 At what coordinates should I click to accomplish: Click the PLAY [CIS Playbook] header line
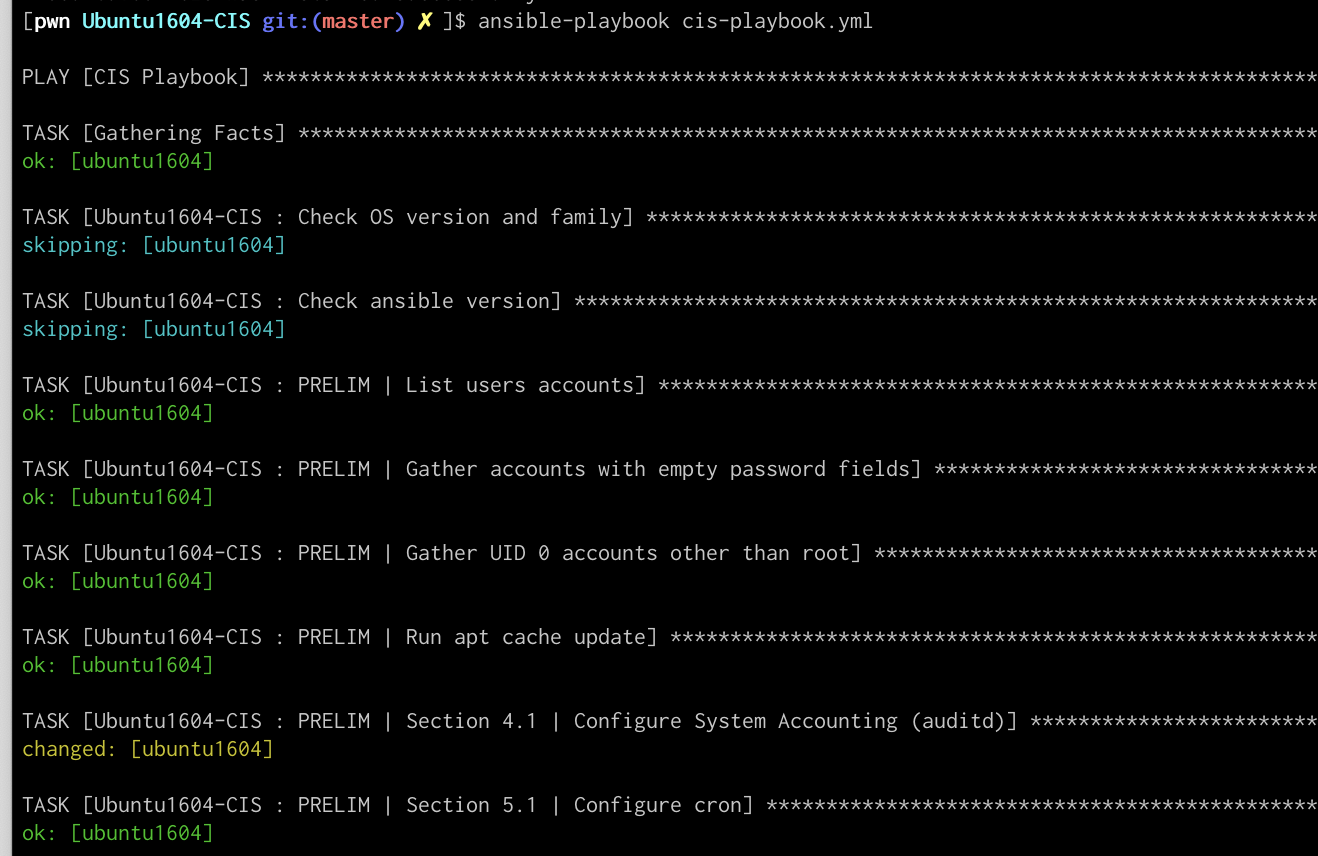[669, 77]
